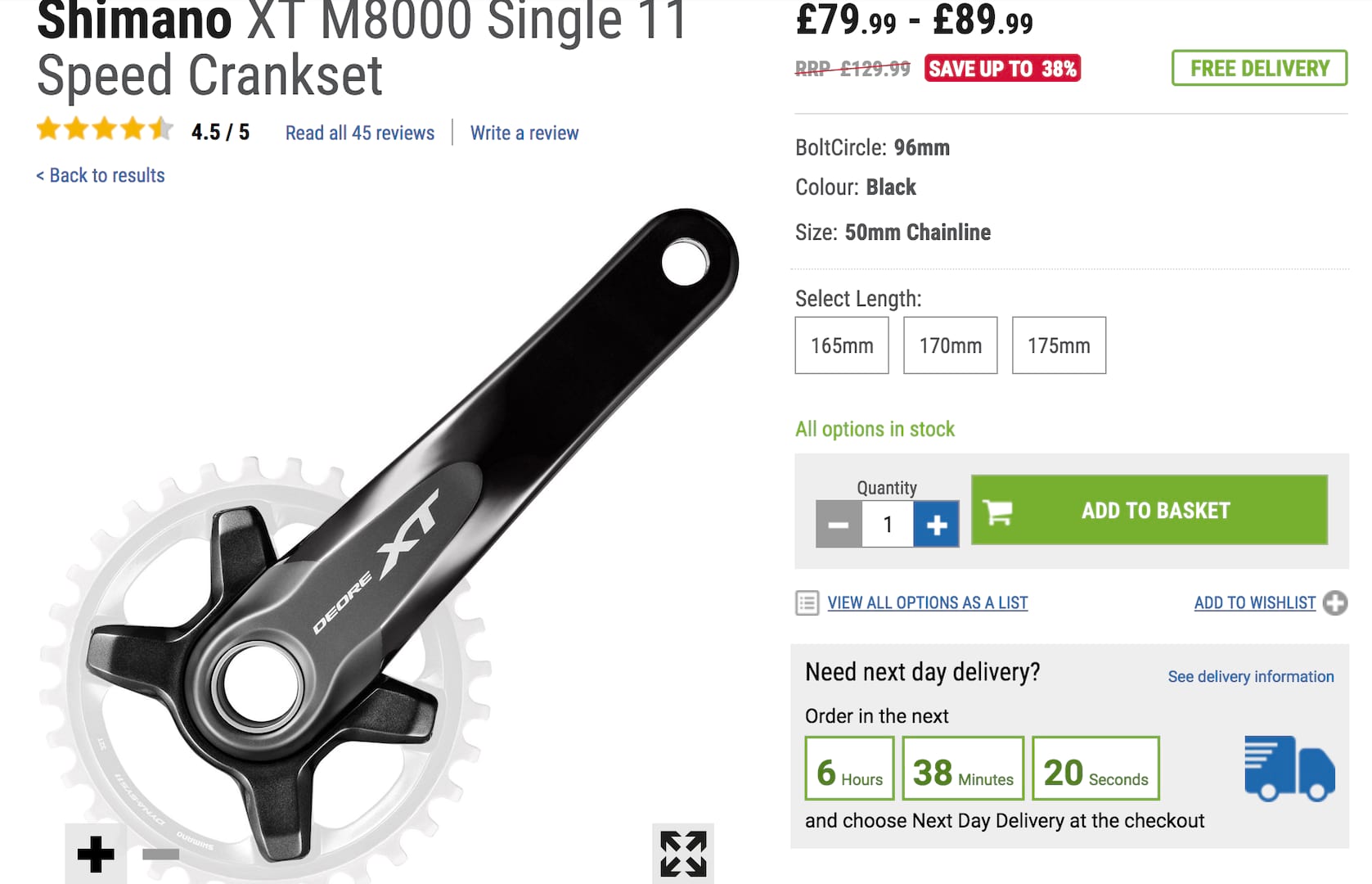Select the 165mm length option

pyautogui.click(x=842, y=345)
